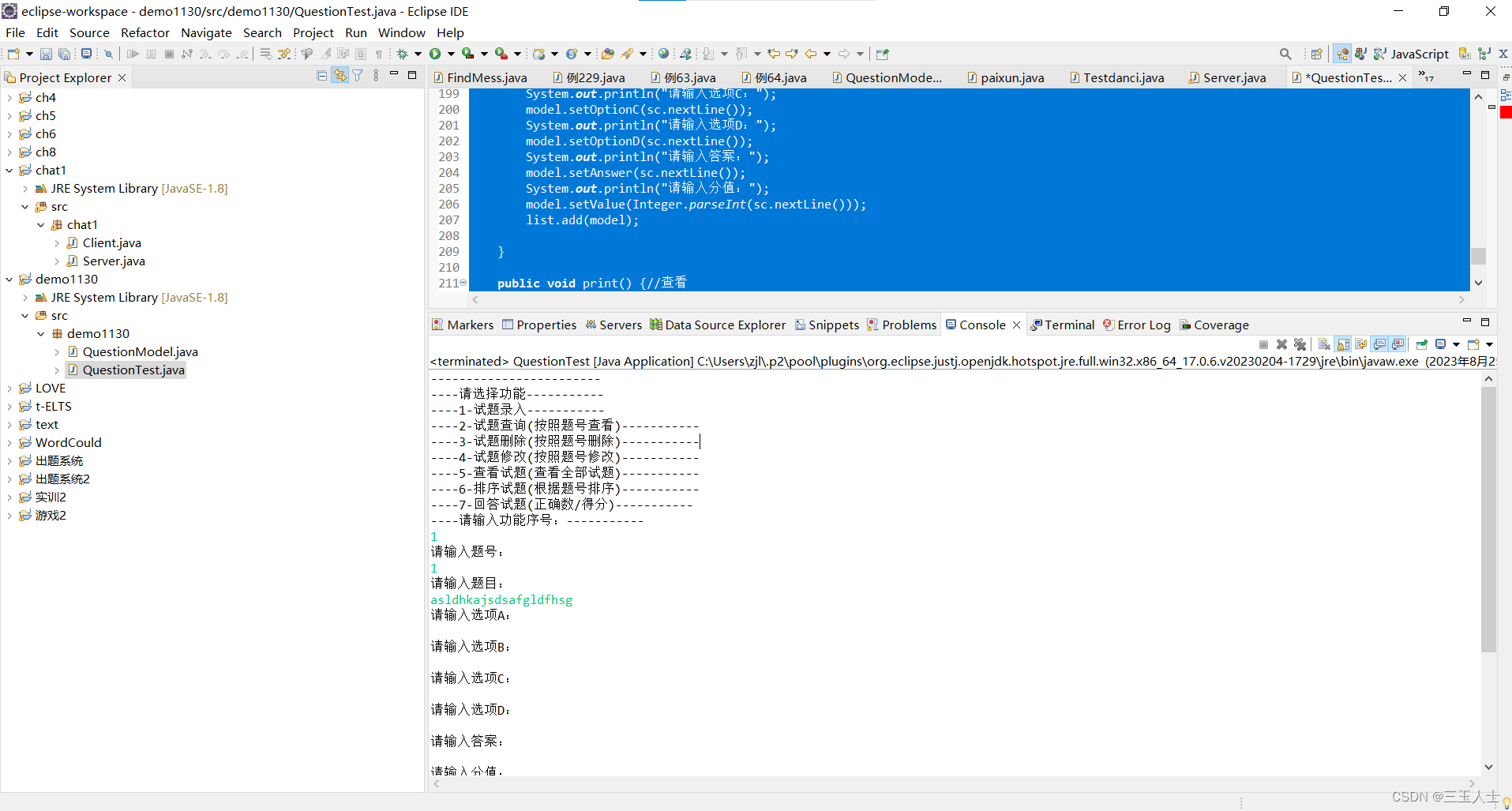Toggle Word Wrap in editor toolbar

343,54
